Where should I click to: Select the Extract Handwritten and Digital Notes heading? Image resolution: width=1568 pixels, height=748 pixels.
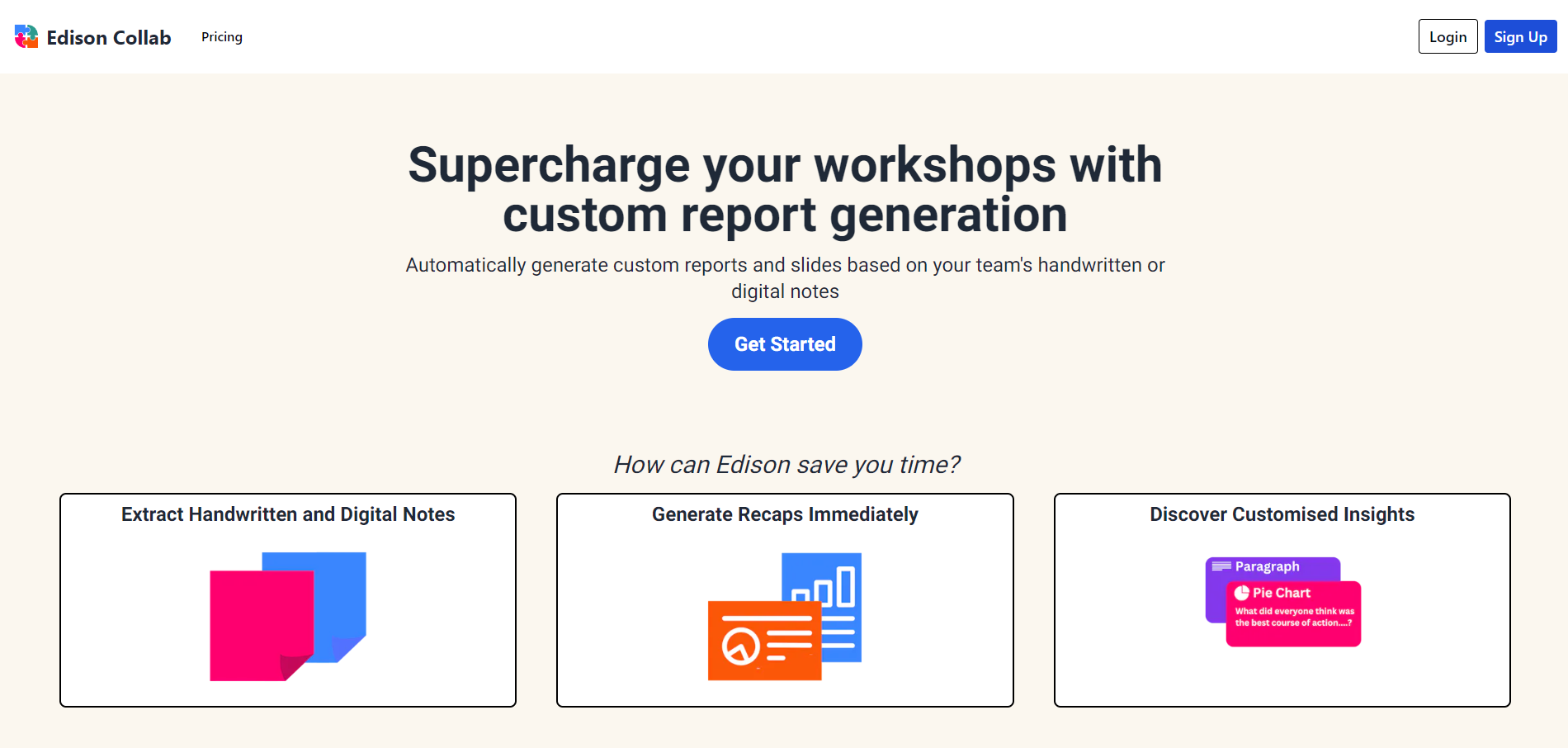coord(288,514)
